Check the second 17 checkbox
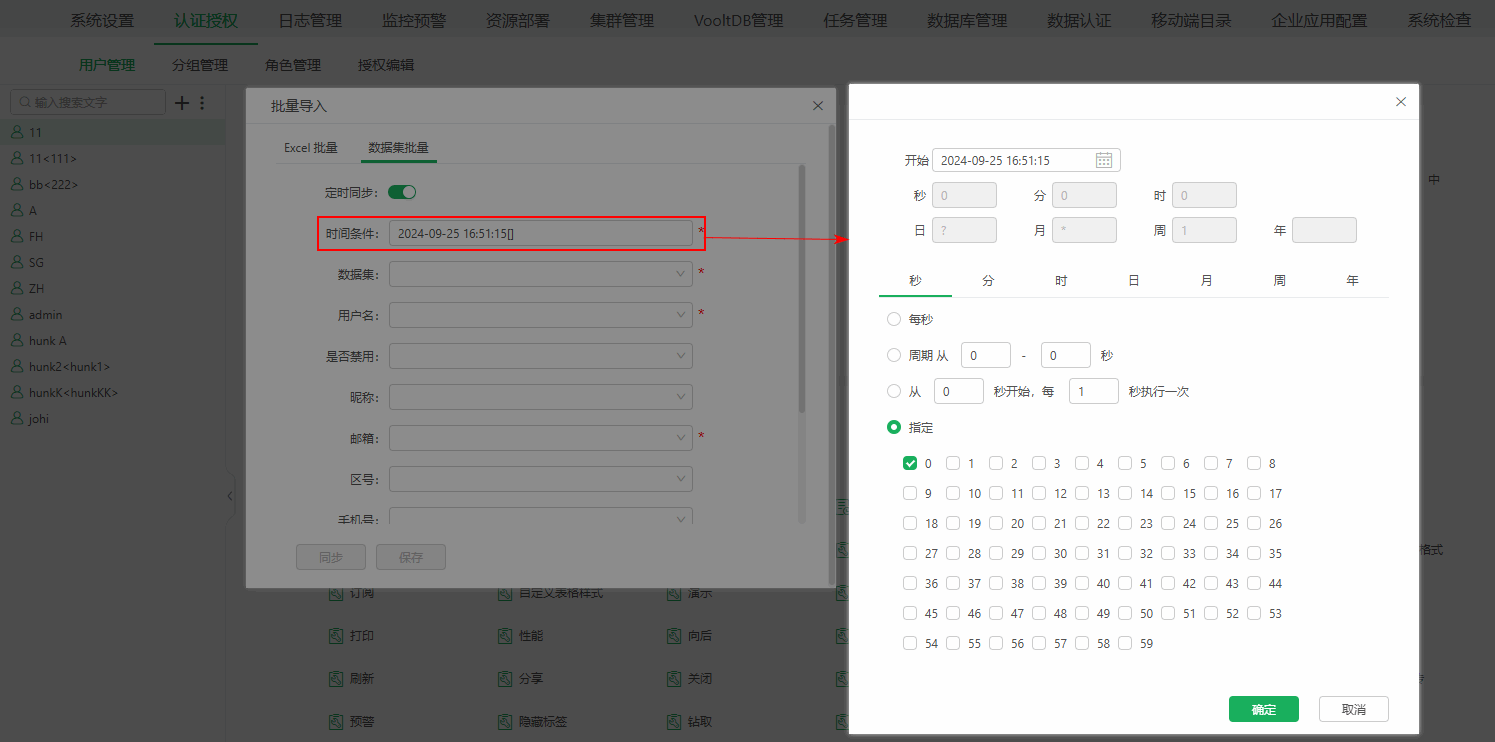 (1254, 493)
